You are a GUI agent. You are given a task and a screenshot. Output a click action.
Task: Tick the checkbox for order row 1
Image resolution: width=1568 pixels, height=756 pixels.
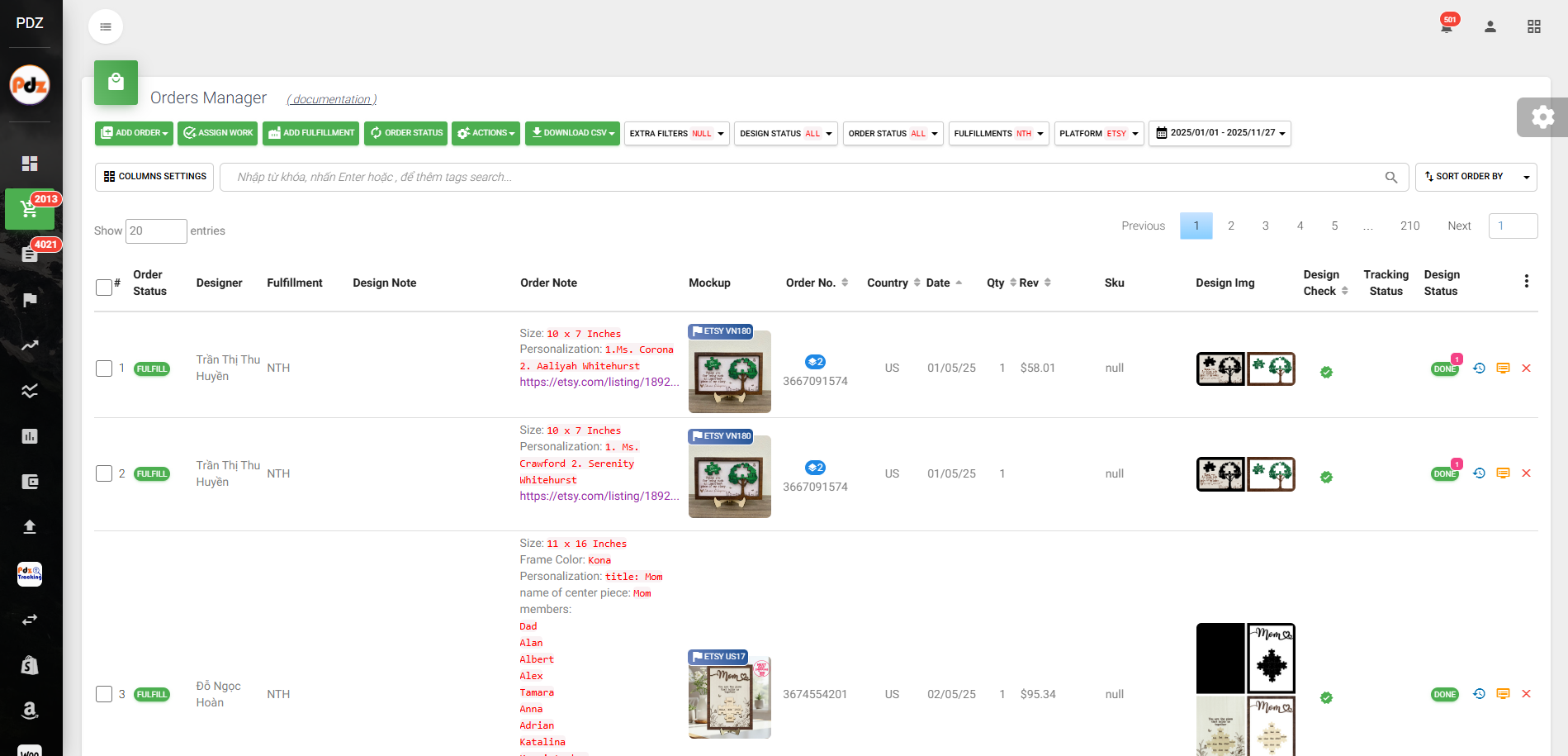104,368
